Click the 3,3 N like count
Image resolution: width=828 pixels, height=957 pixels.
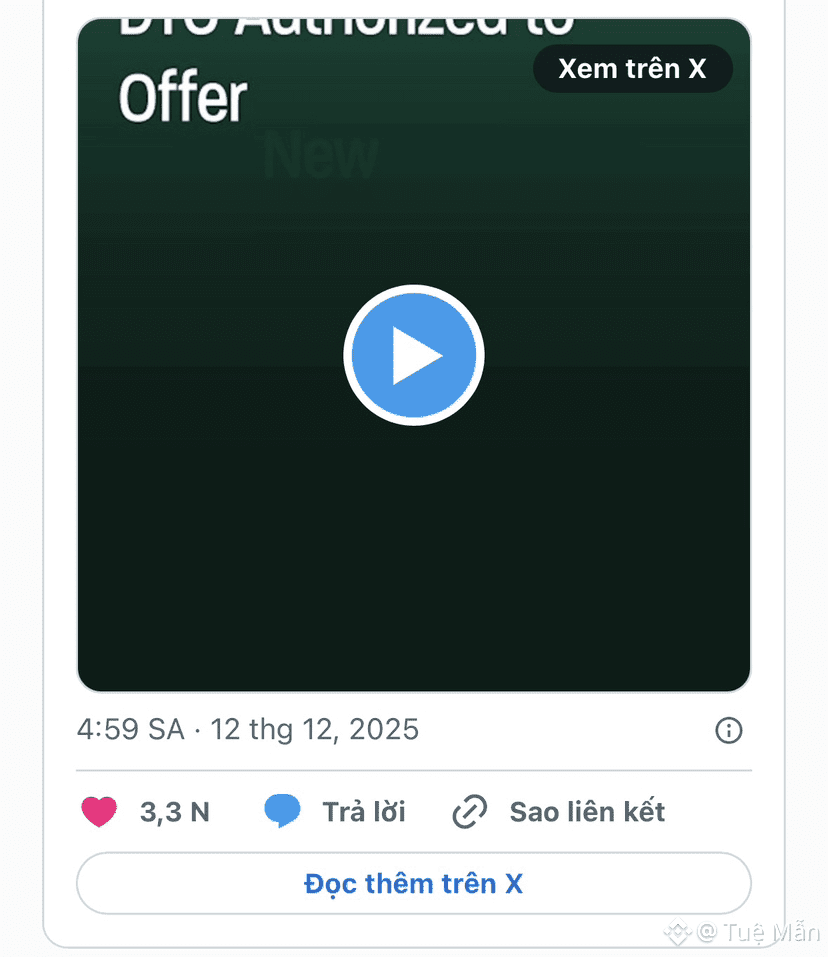[x=175, y=812]
